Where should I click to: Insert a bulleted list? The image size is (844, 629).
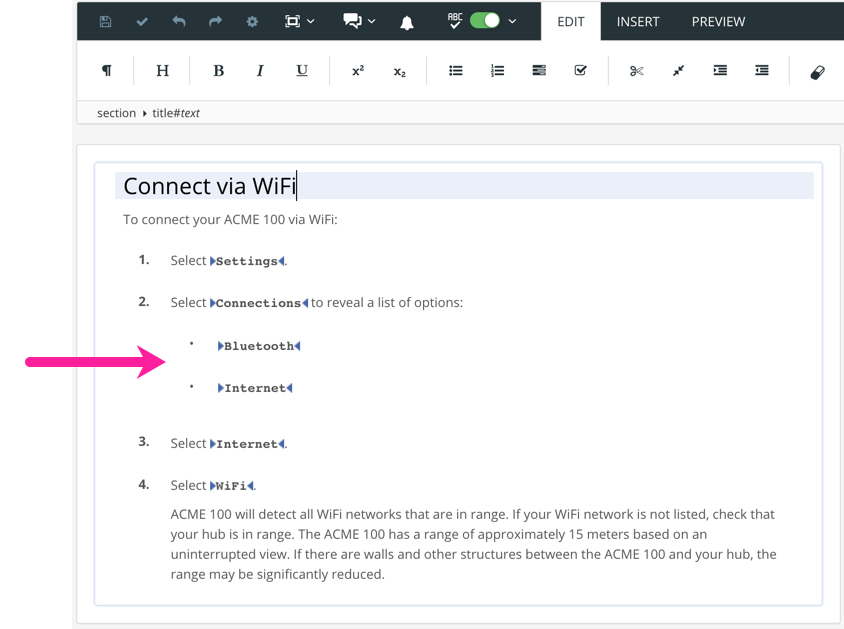tap(456, 70)
